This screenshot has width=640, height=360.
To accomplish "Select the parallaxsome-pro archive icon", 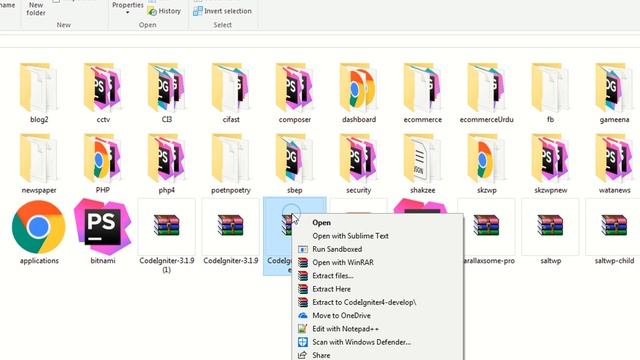I will (487, 226).
